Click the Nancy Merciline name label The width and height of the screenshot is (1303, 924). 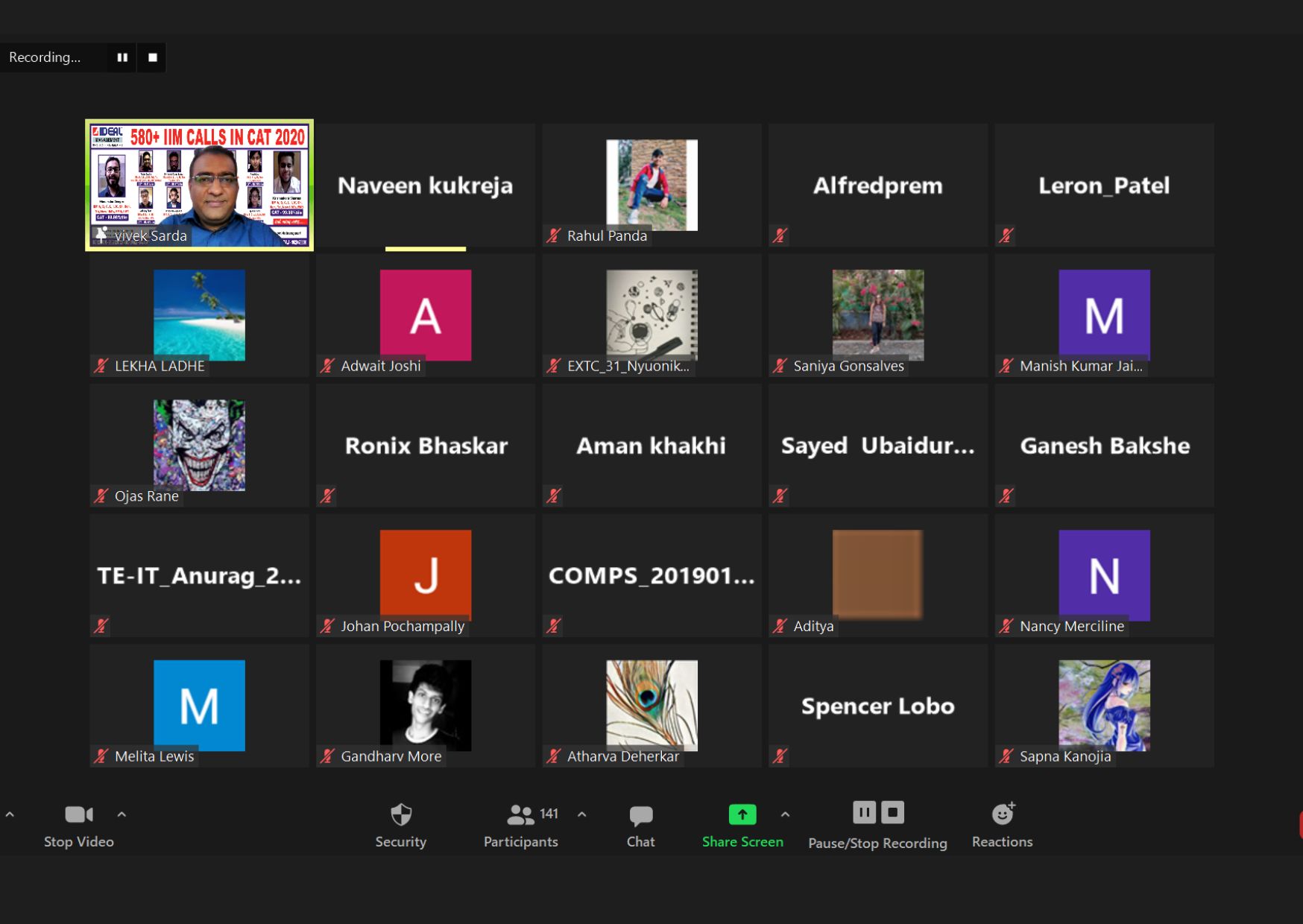pyautogui.click(x=1072, y=627)
